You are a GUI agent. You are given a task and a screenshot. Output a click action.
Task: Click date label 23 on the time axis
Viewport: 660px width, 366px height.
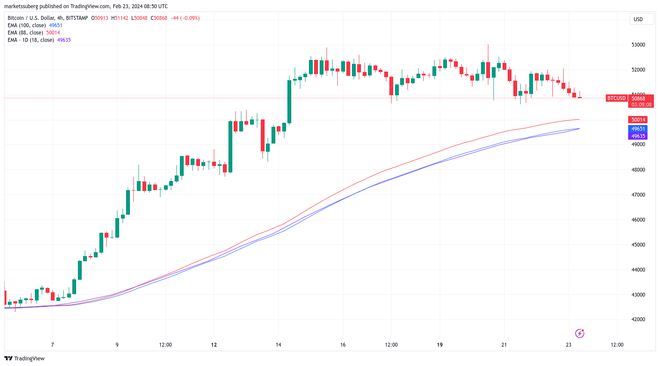[x=569, y=345]
